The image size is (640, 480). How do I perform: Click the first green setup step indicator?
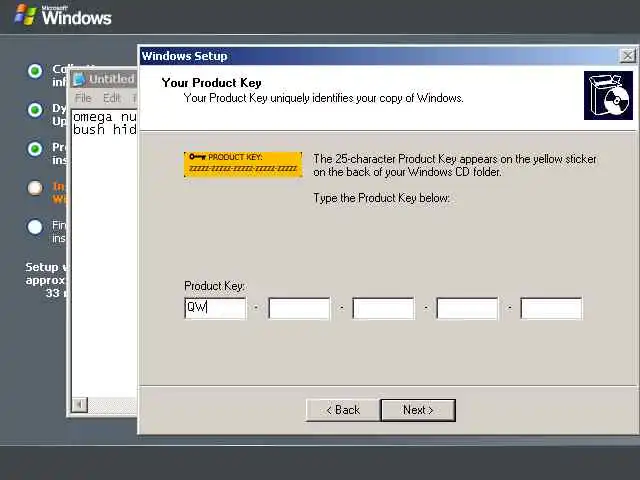[x=35, y=71]
